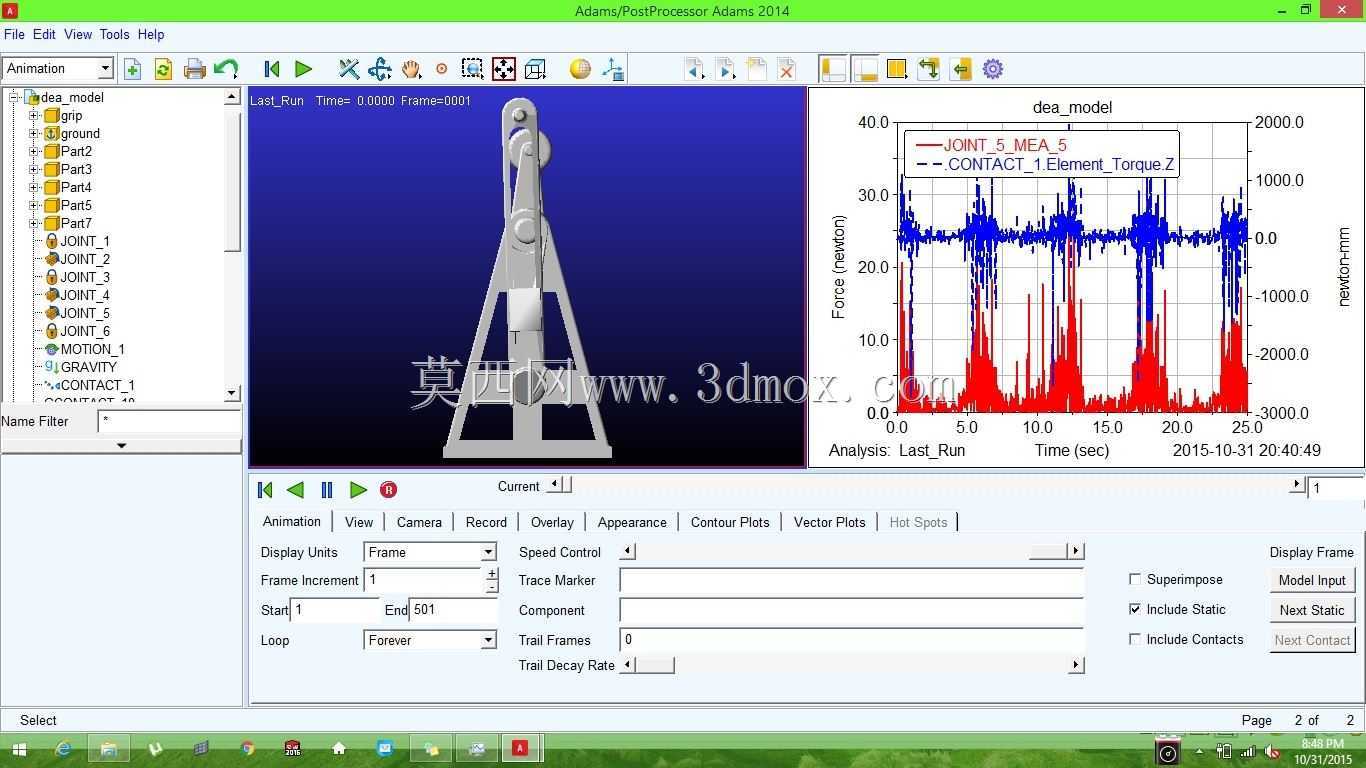Viewport: 1366px width, 768px height.
Task: Open the Tools menu
Action: [x=114, y=34]
